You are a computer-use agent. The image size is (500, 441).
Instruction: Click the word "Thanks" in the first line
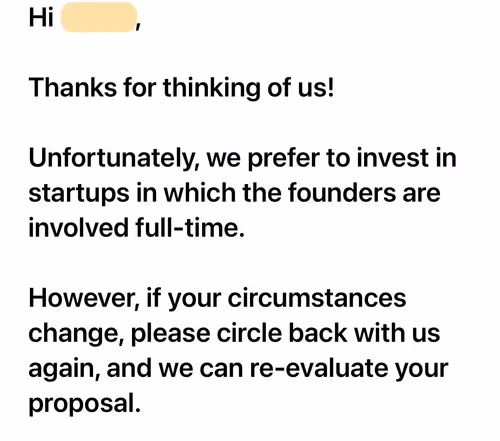click(x=73, y=87)
